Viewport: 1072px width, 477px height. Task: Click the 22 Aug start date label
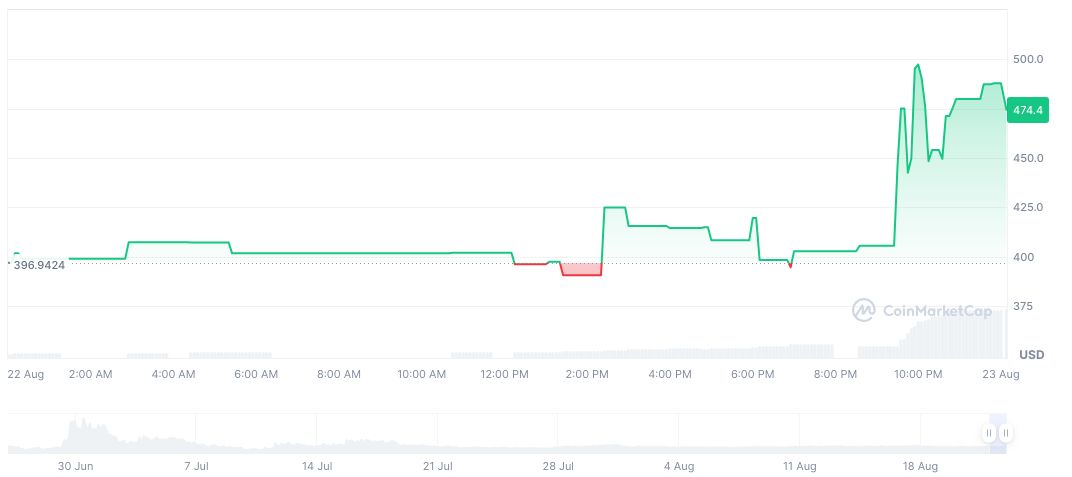25,374
